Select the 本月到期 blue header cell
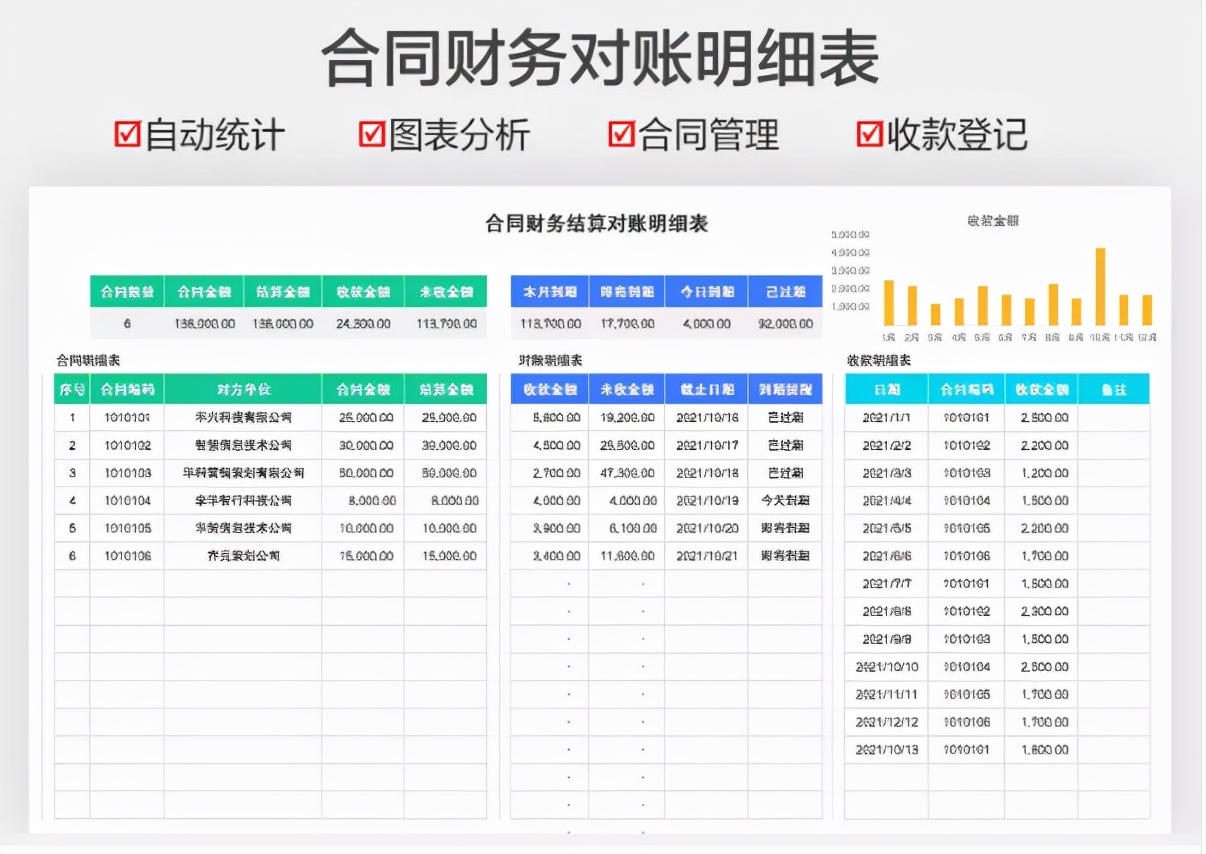 click(x=549, y=291)
